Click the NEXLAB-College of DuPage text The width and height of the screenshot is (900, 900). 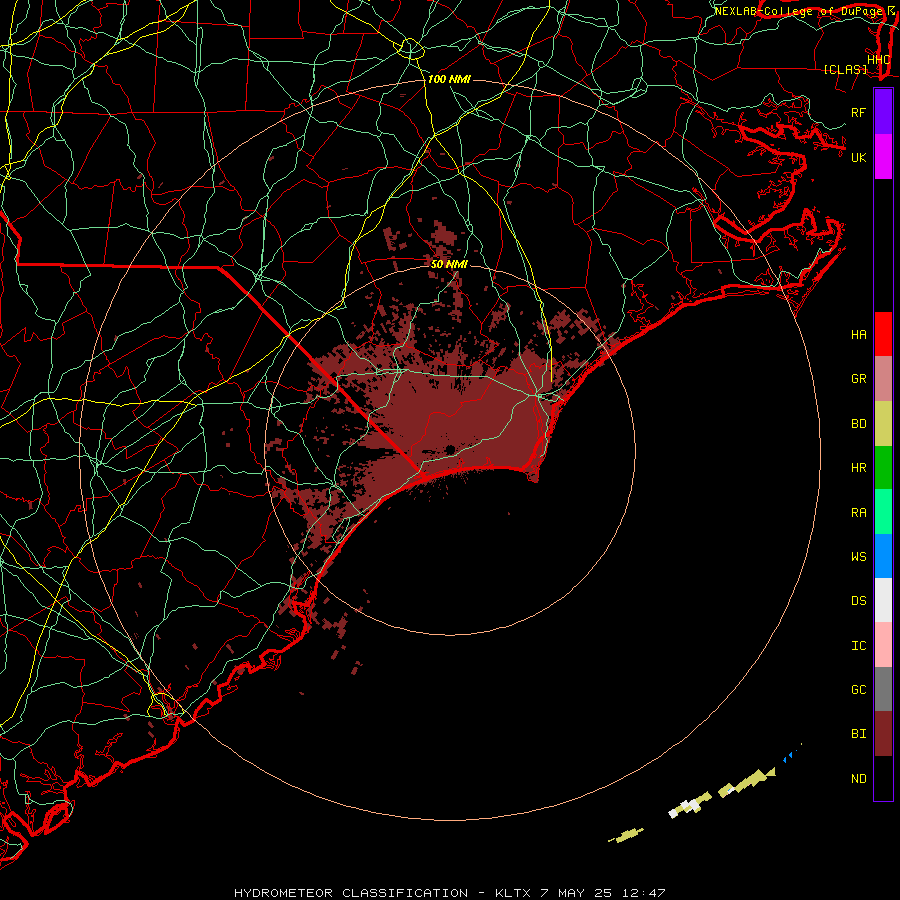(x=798, y=11)
